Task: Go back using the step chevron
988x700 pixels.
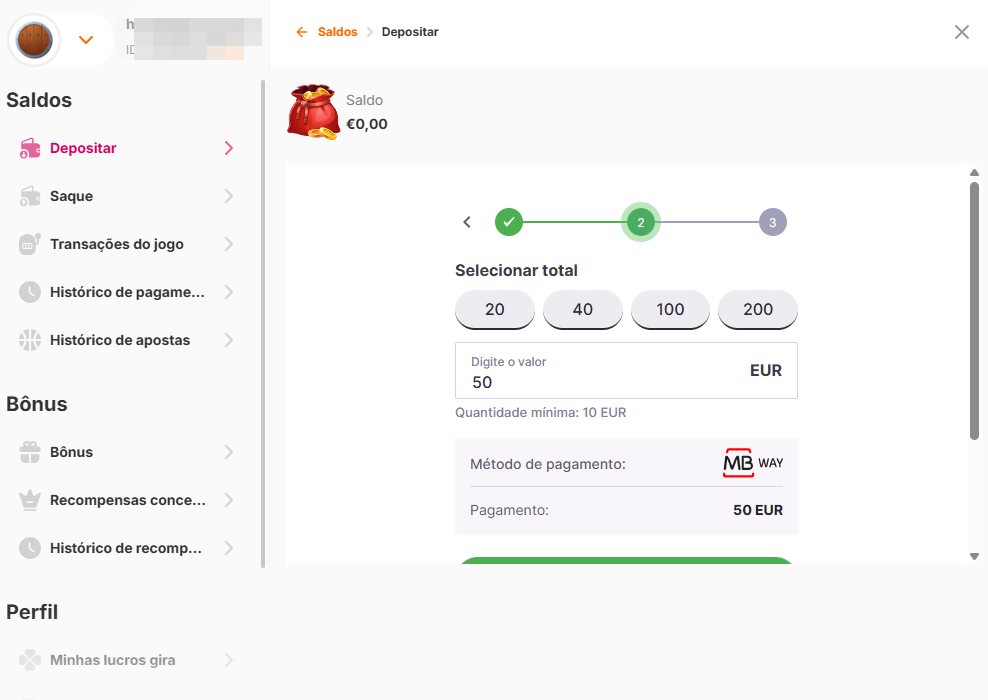Action: coord(467,222)
